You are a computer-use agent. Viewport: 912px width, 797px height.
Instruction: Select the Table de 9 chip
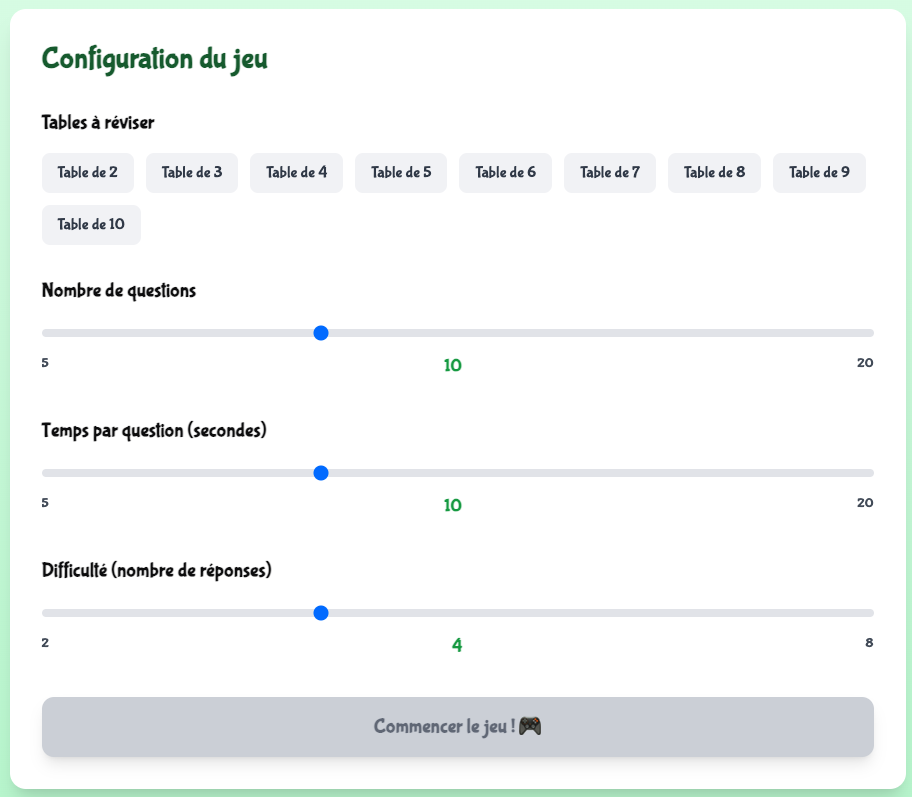[819, 173]
